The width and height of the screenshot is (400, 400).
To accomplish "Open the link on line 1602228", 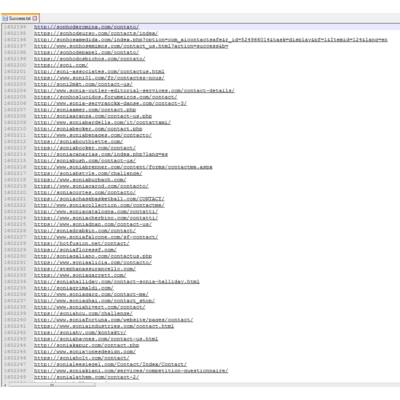I will pos(82,243).
